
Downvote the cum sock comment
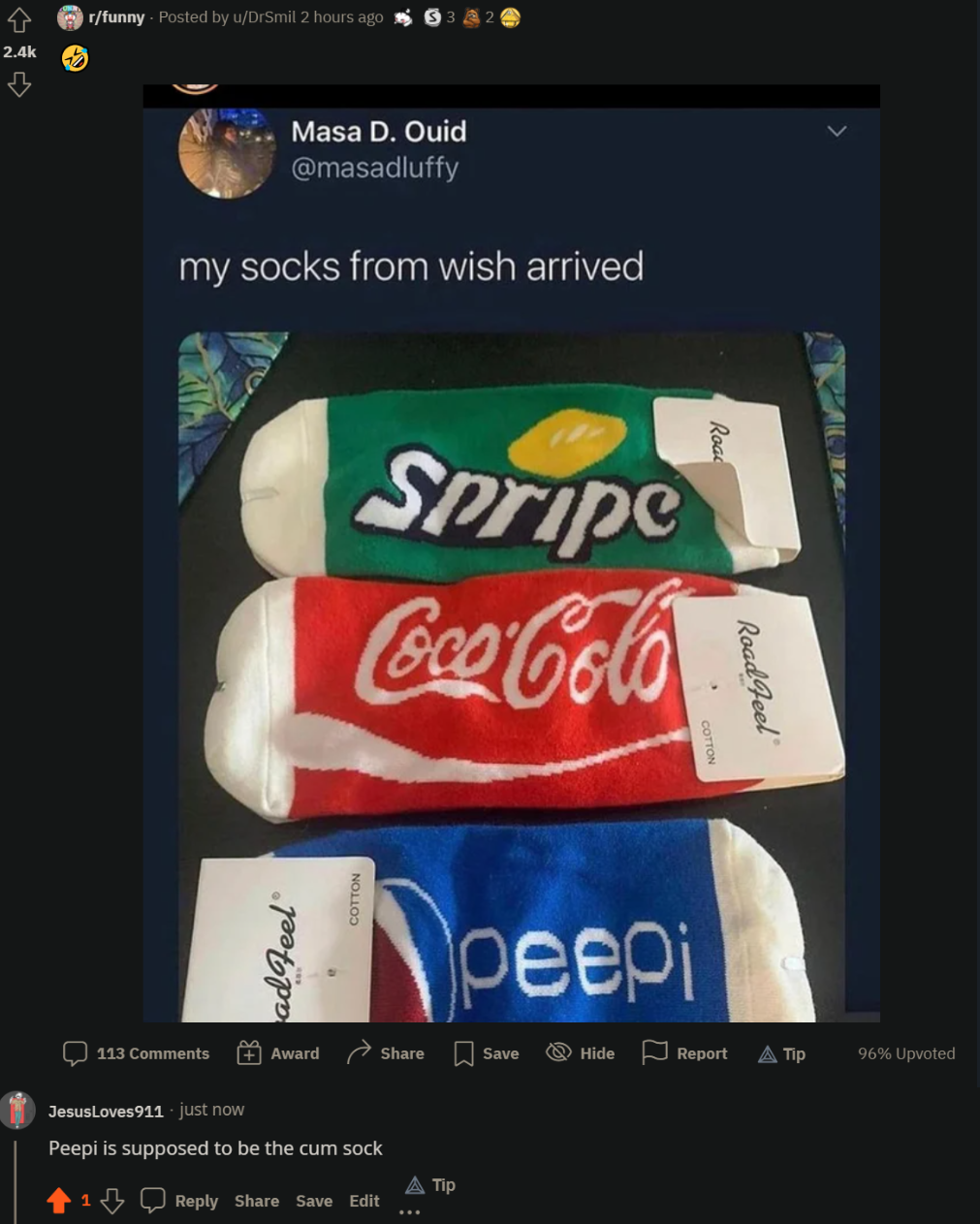[x=112, y=1201]
